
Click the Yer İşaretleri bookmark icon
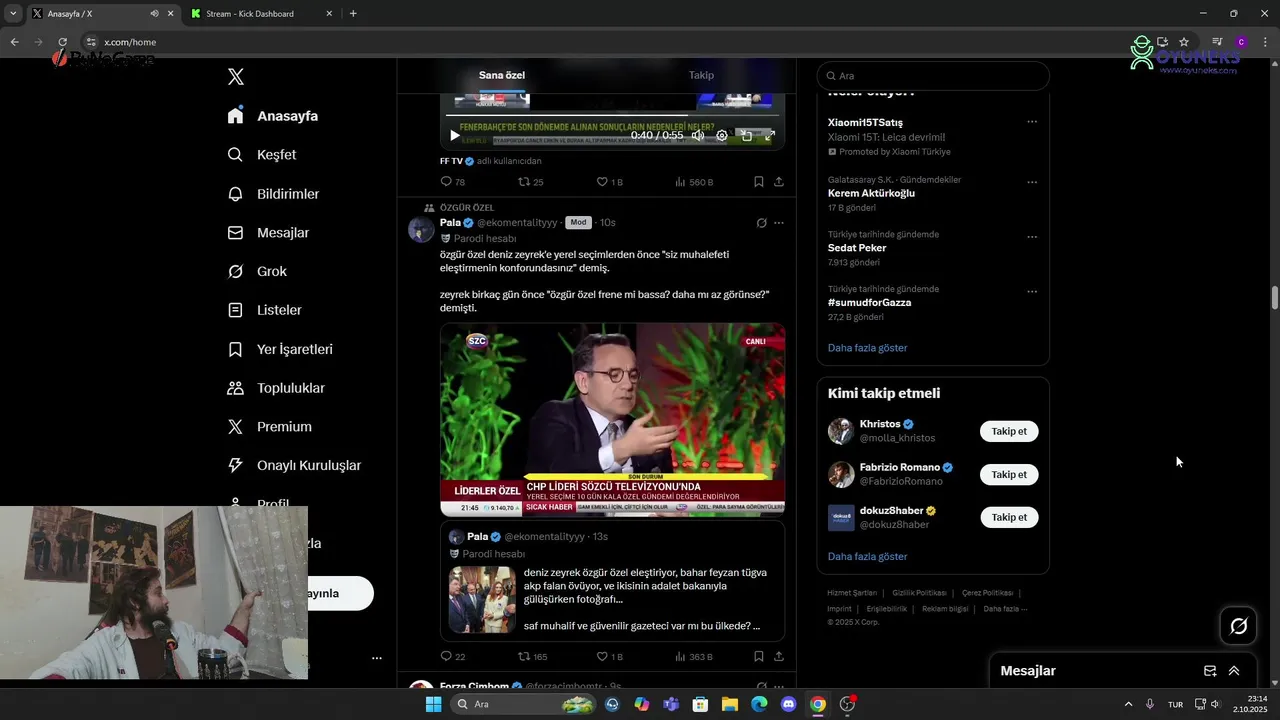[235, 349]
